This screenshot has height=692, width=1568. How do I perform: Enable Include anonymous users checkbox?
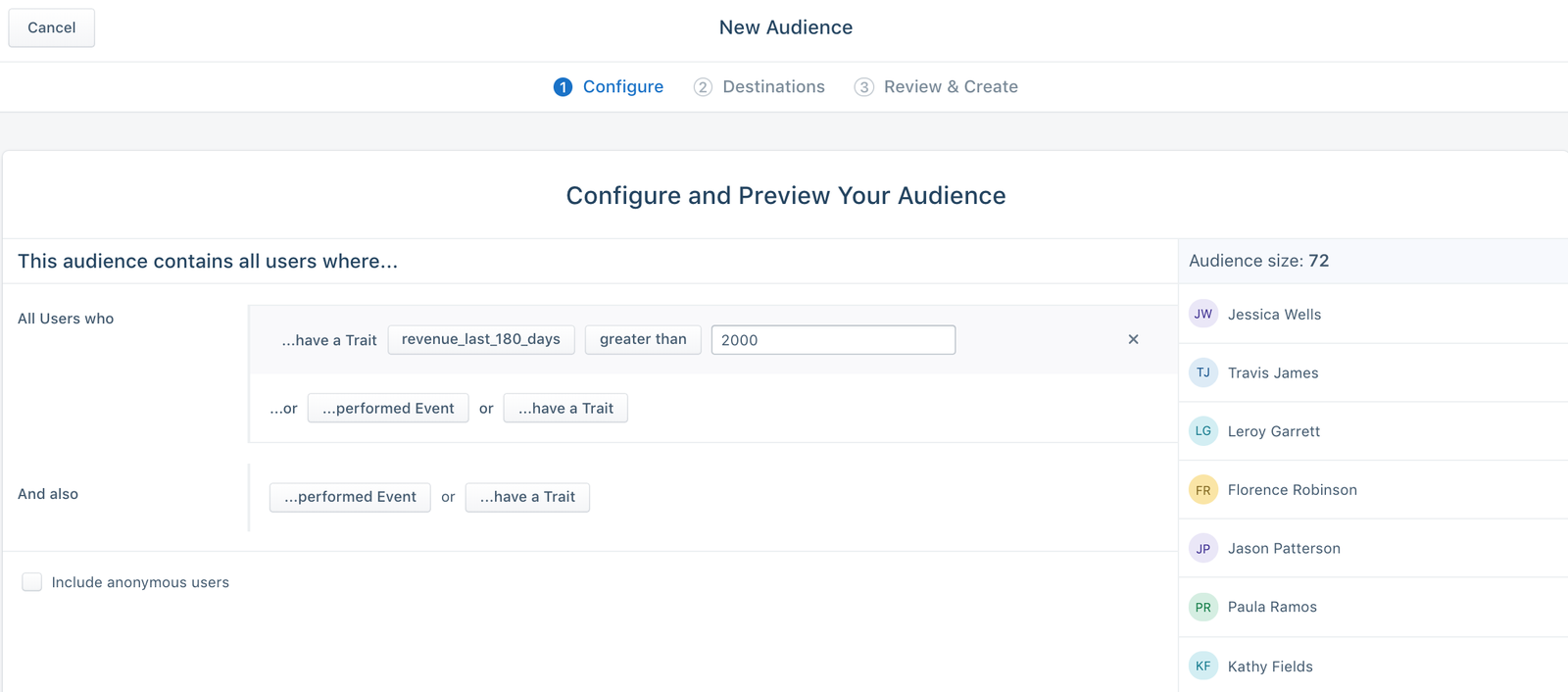tap(32, 582)
